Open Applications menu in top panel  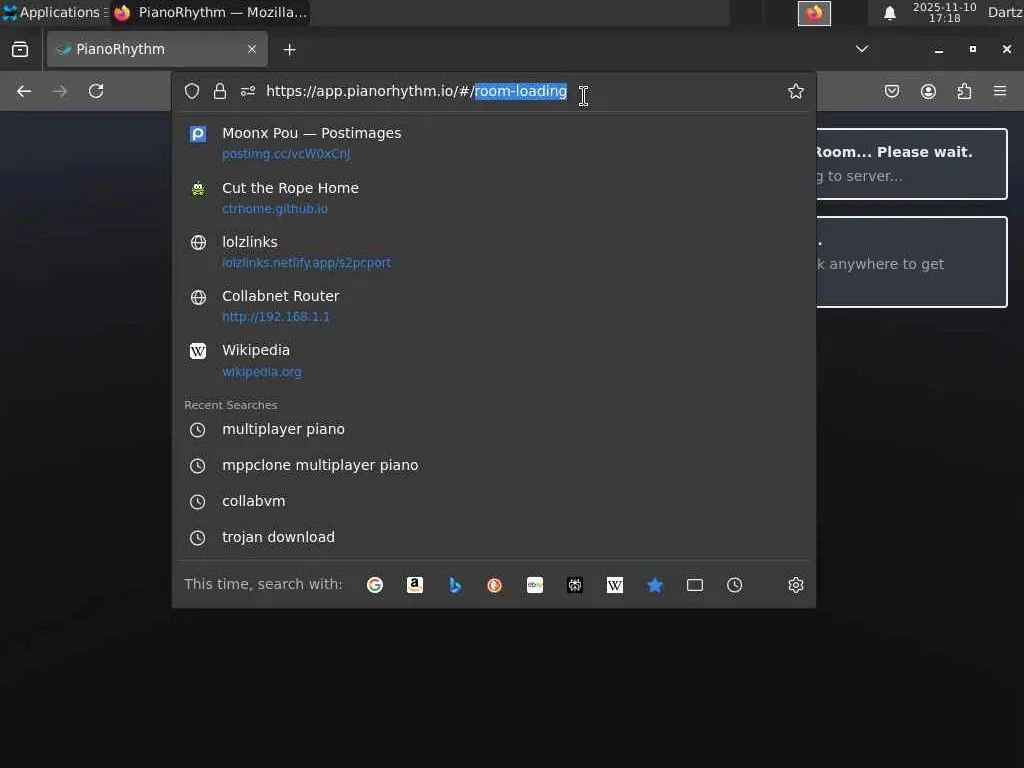pos(54,12)
